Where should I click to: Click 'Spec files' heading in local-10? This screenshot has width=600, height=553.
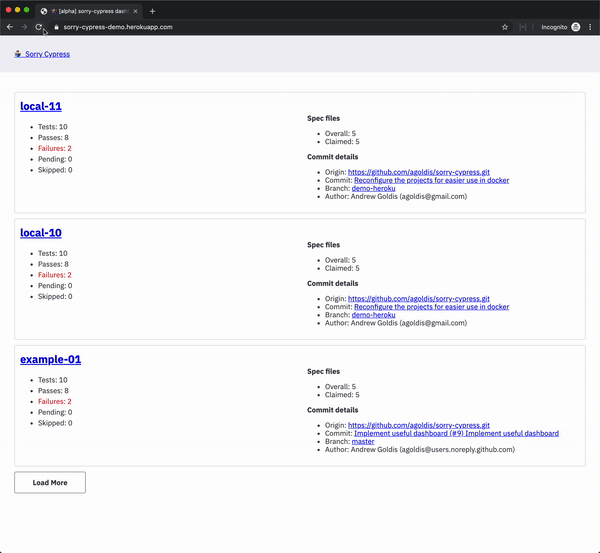323,245
